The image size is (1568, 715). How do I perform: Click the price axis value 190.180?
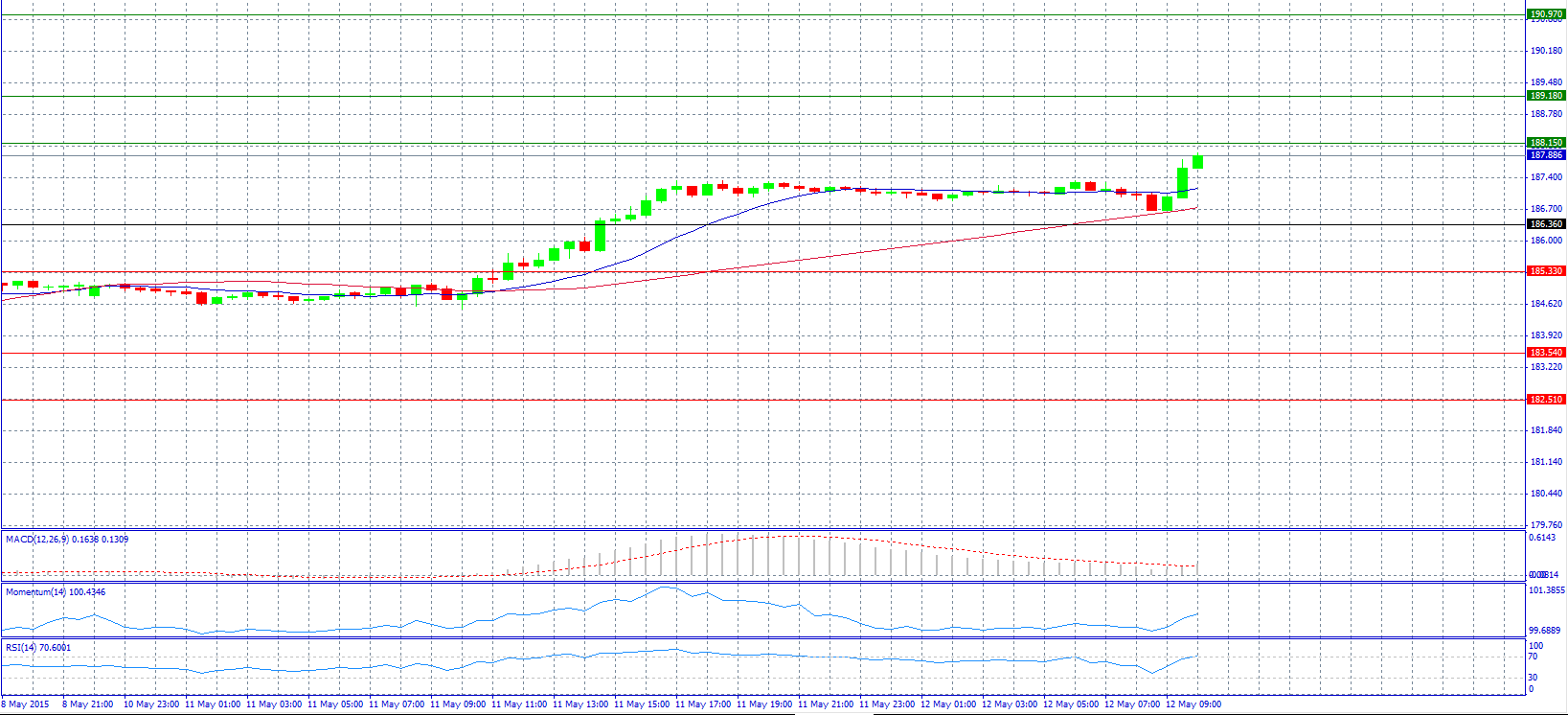coord(1547,51)
